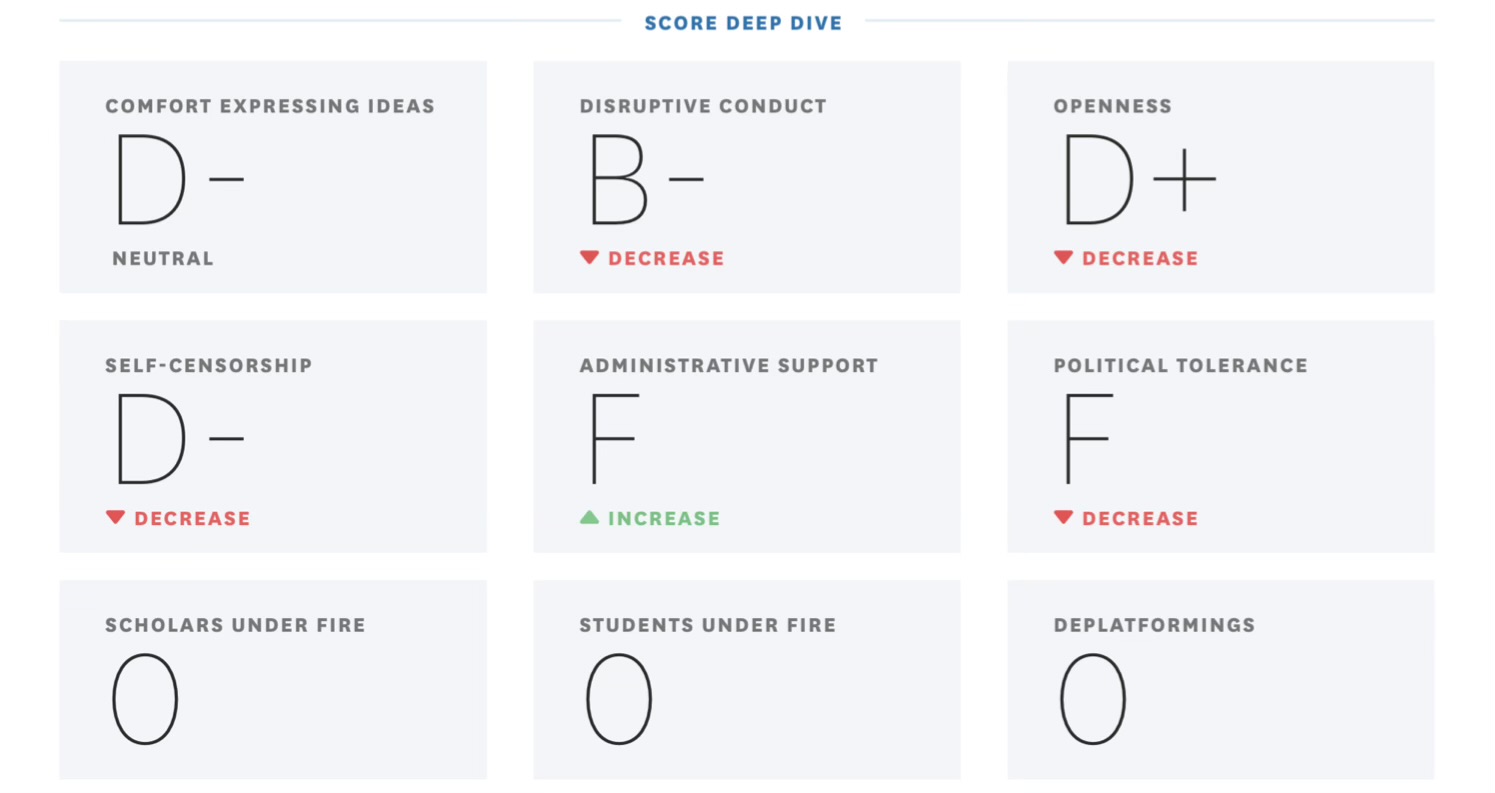Click red decrease arrow under Political Tolerance
Image resolution: width=1495 pixels, height=793 pixels.
(1063, 518)
